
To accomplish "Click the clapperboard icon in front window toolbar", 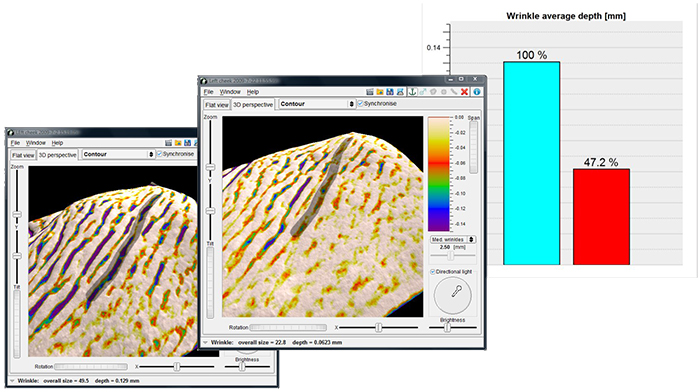I will pyautogui.click(x=370, y=92).
